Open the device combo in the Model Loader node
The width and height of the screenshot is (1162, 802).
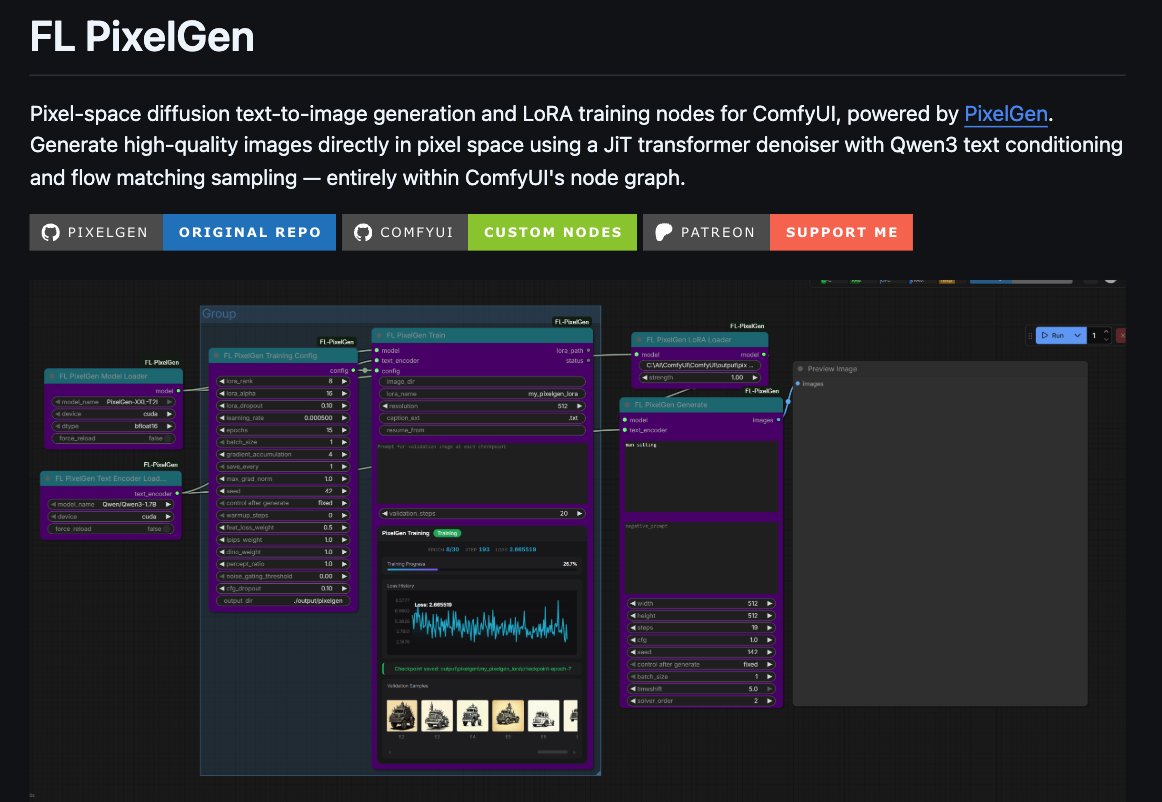[x=113, y=414]
